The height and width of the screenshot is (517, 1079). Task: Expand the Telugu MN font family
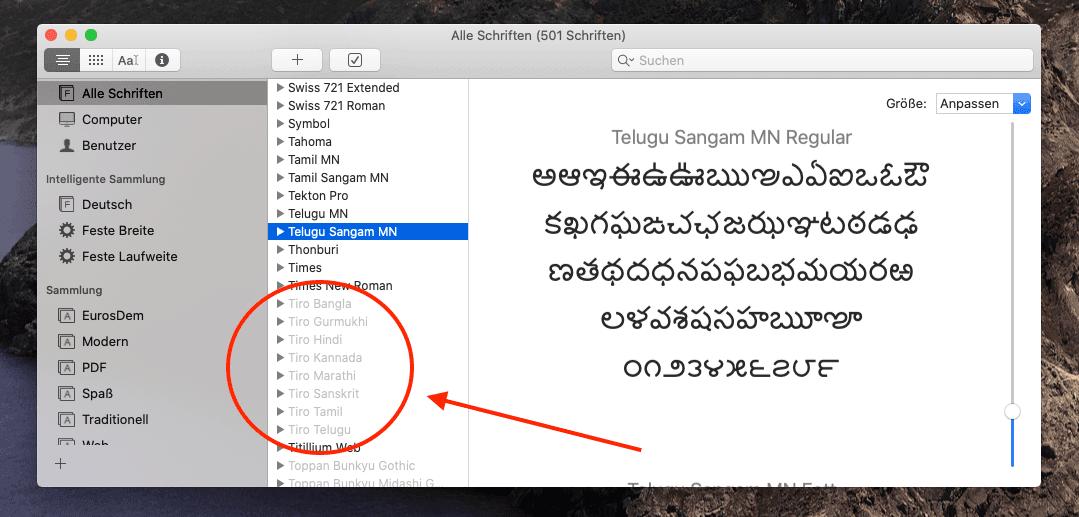click(x=280, y=213)
